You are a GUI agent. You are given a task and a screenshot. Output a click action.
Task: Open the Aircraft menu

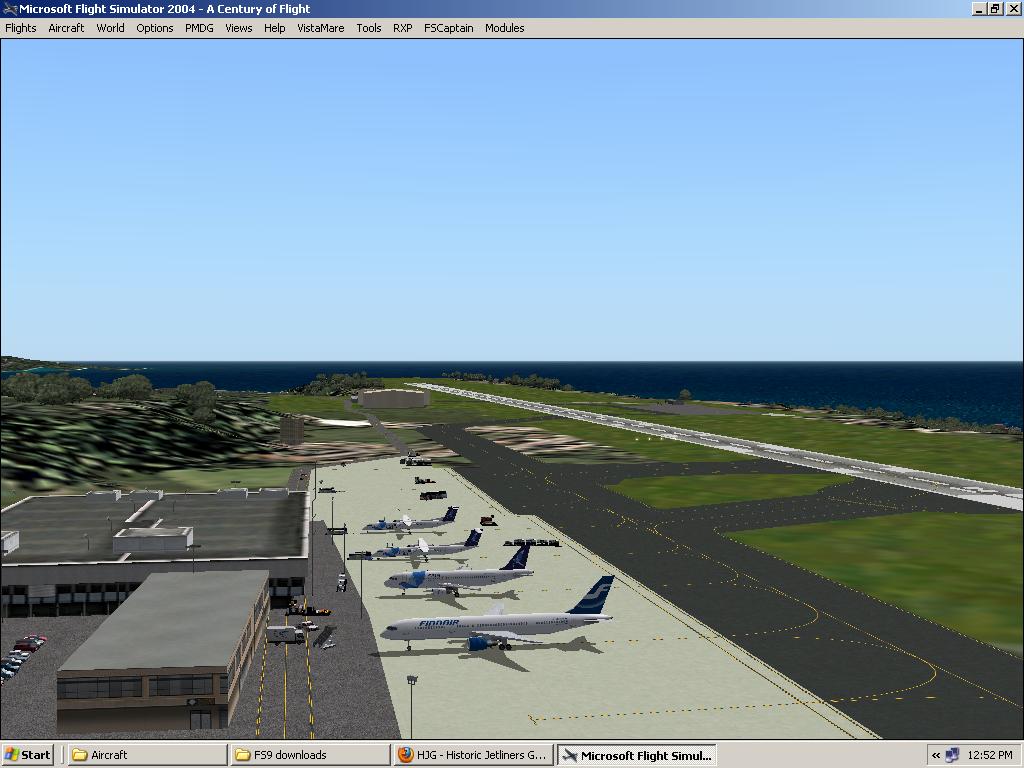coord(66,28)
